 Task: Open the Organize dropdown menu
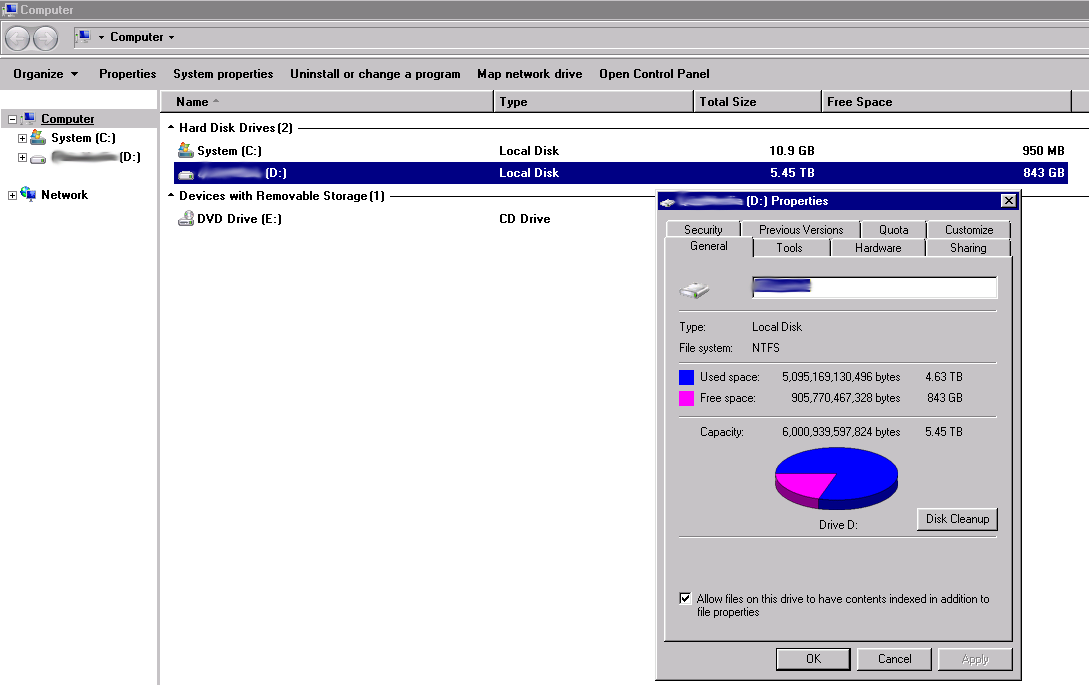coord(46,74)
